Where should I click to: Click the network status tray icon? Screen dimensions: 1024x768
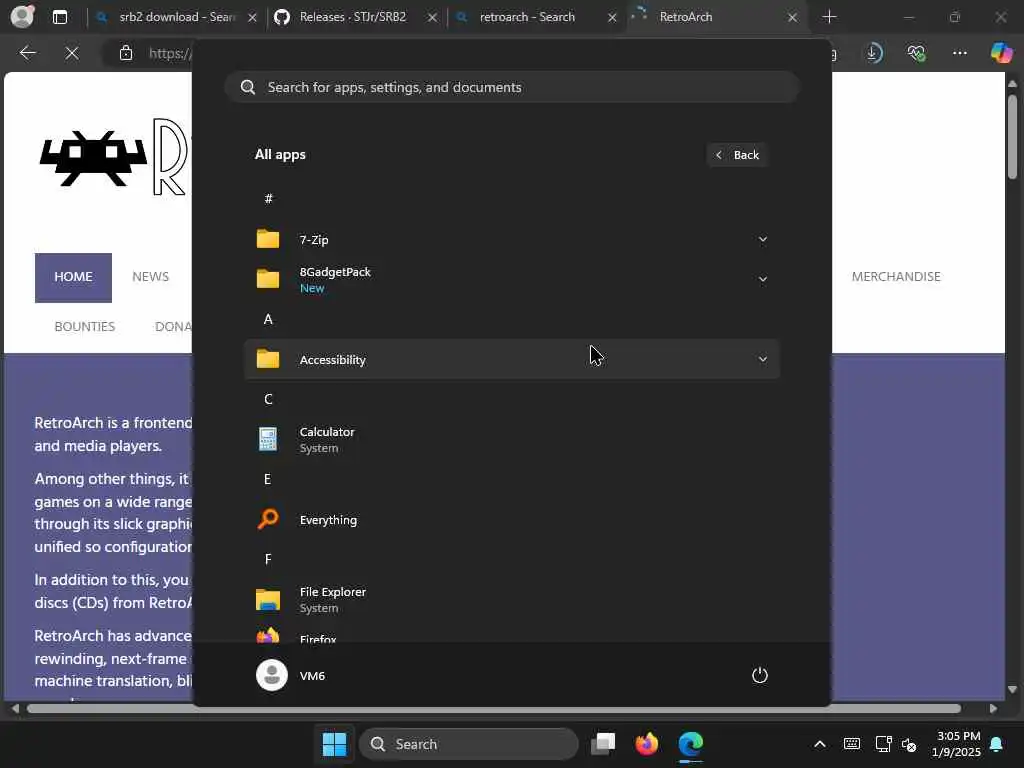point(883,744)
